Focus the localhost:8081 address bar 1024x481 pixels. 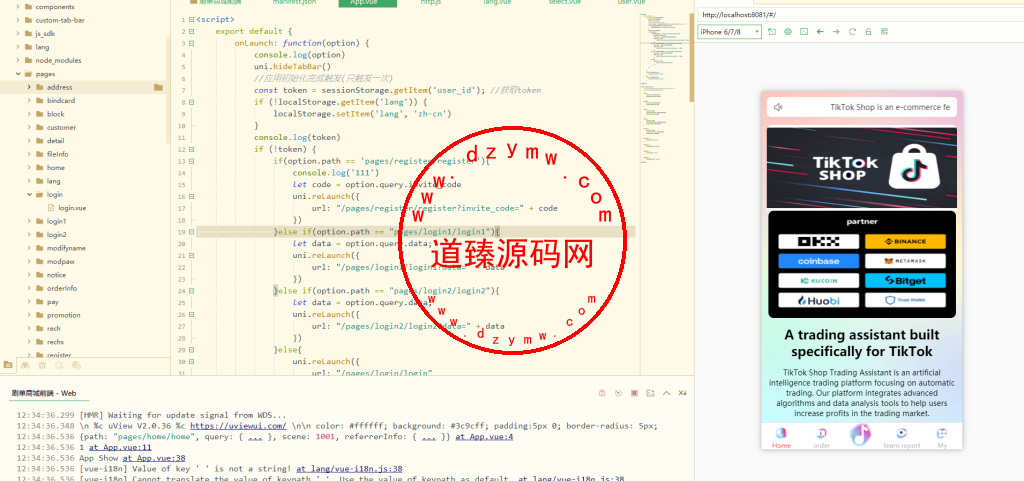[x=859, y=14]
